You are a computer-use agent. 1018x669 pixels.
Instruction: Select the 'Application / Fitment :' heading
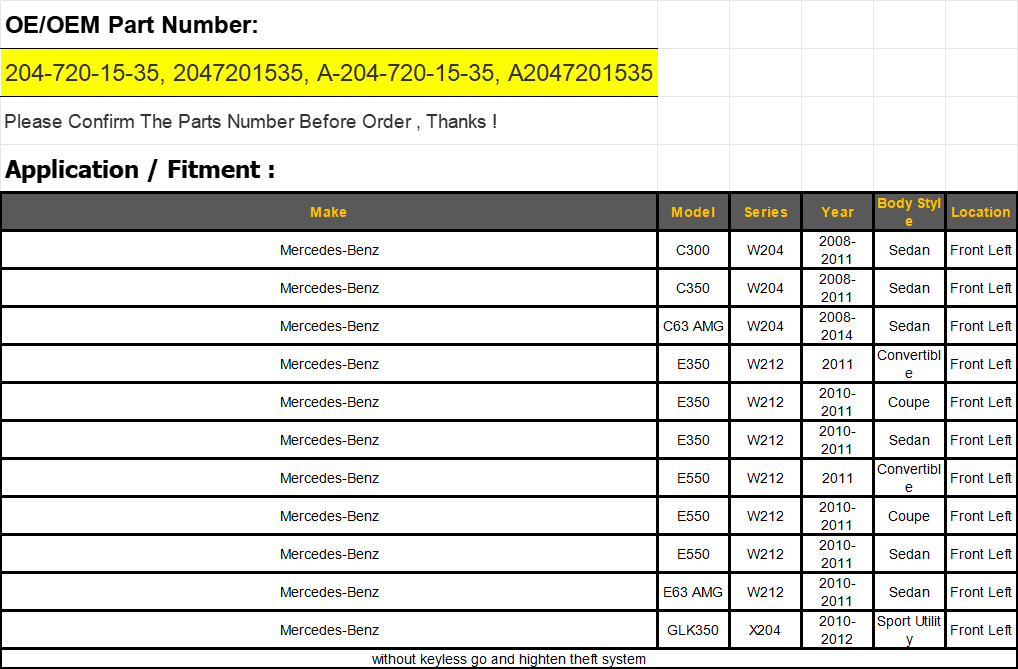[140, 170]
